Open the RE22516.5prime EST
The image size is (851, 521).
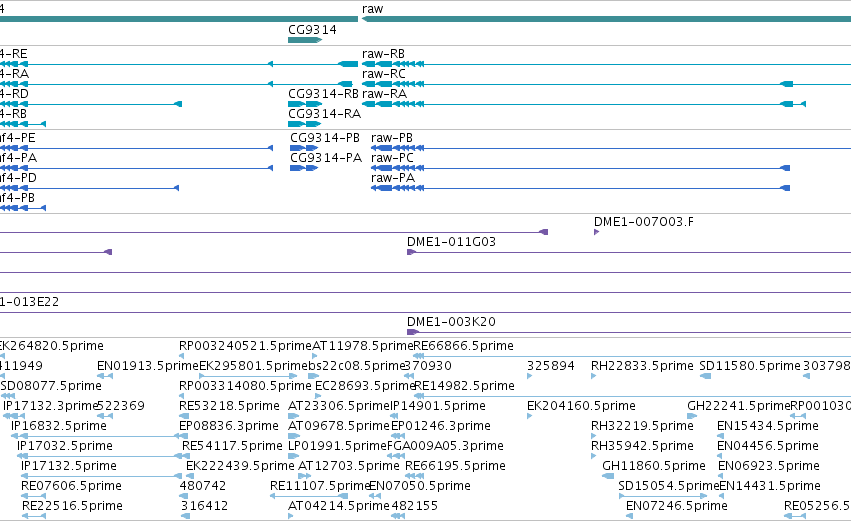72,506
